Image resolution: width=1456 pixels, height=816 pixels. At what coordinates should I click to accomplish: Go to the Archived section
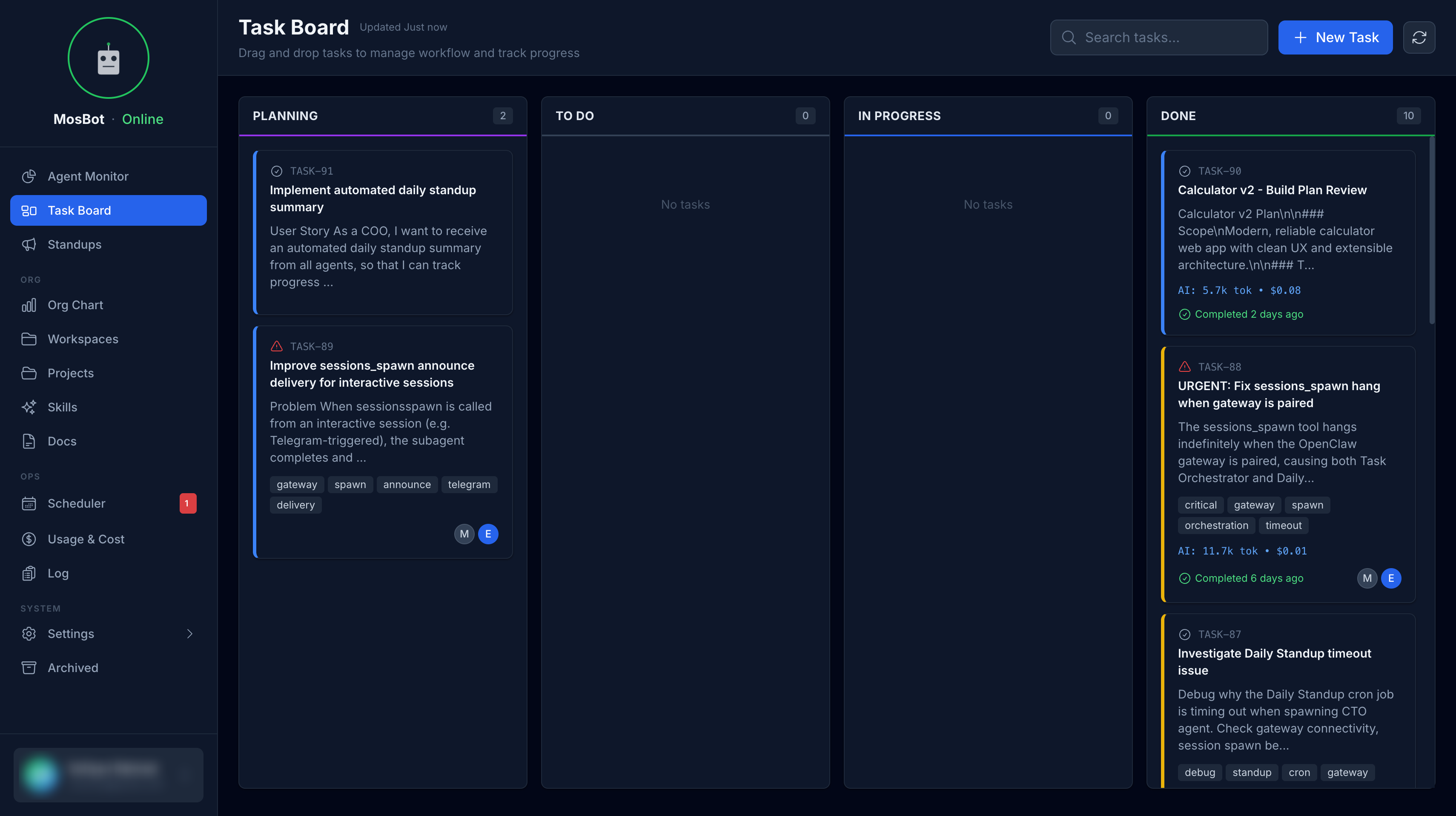(x=73, y=668)
